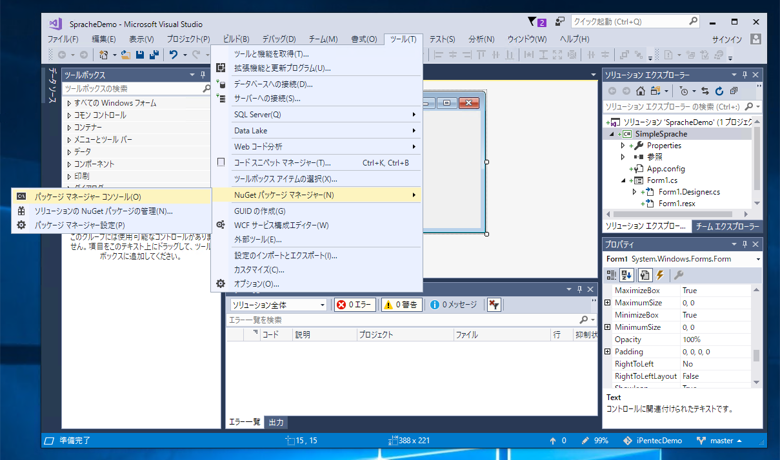Image resolution: width=780 pixels, height=460 pixels.
Task: Select the App.config file
Action: (x=666, y=169)
